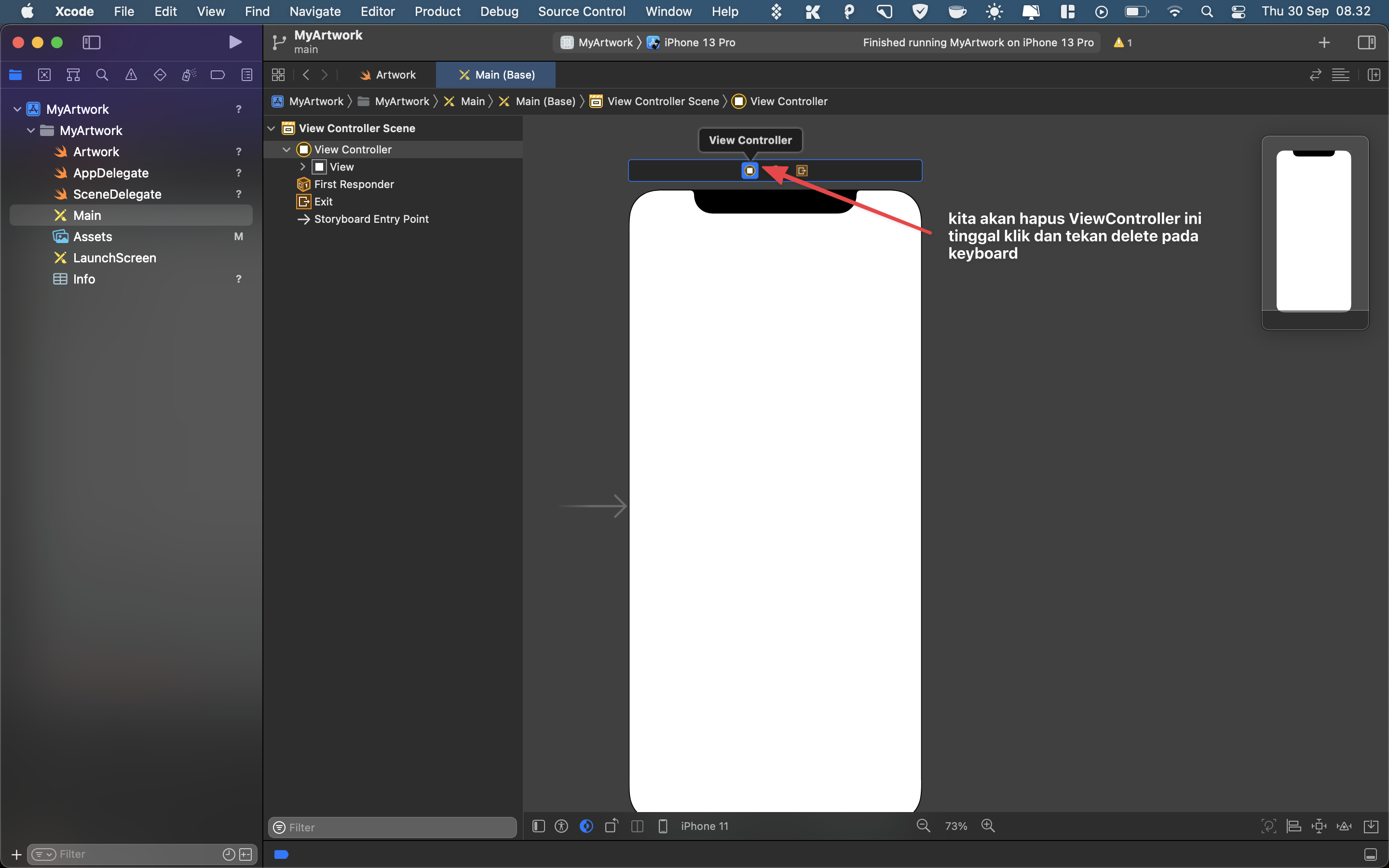Collapse the View Controller Scene outline

coord(272,128)
